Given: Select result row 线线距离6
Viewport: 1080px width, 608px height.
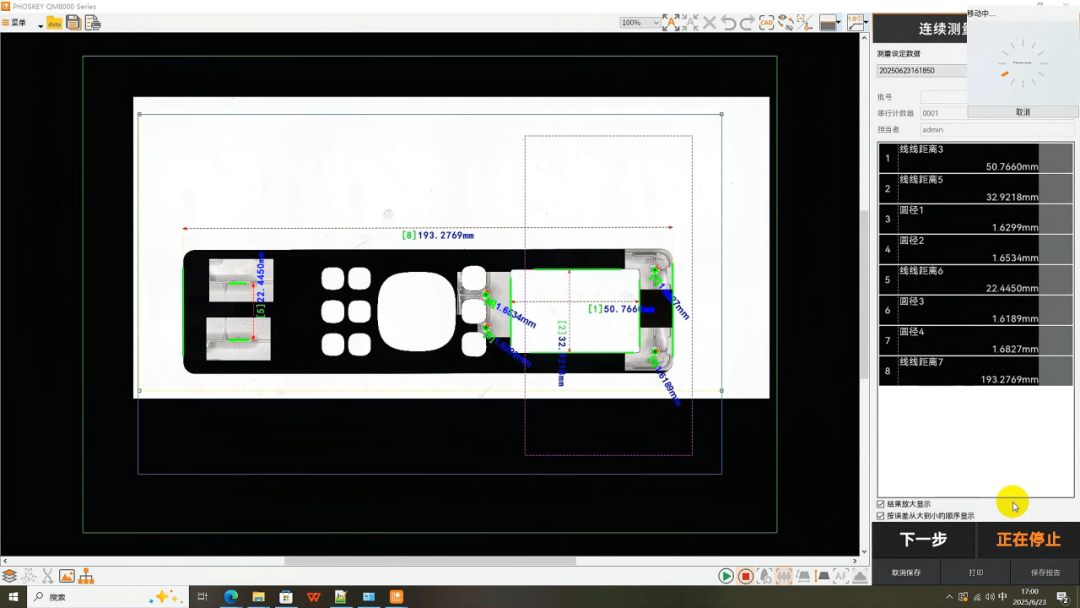Looking at the screenshot, I should pos(975,279).
